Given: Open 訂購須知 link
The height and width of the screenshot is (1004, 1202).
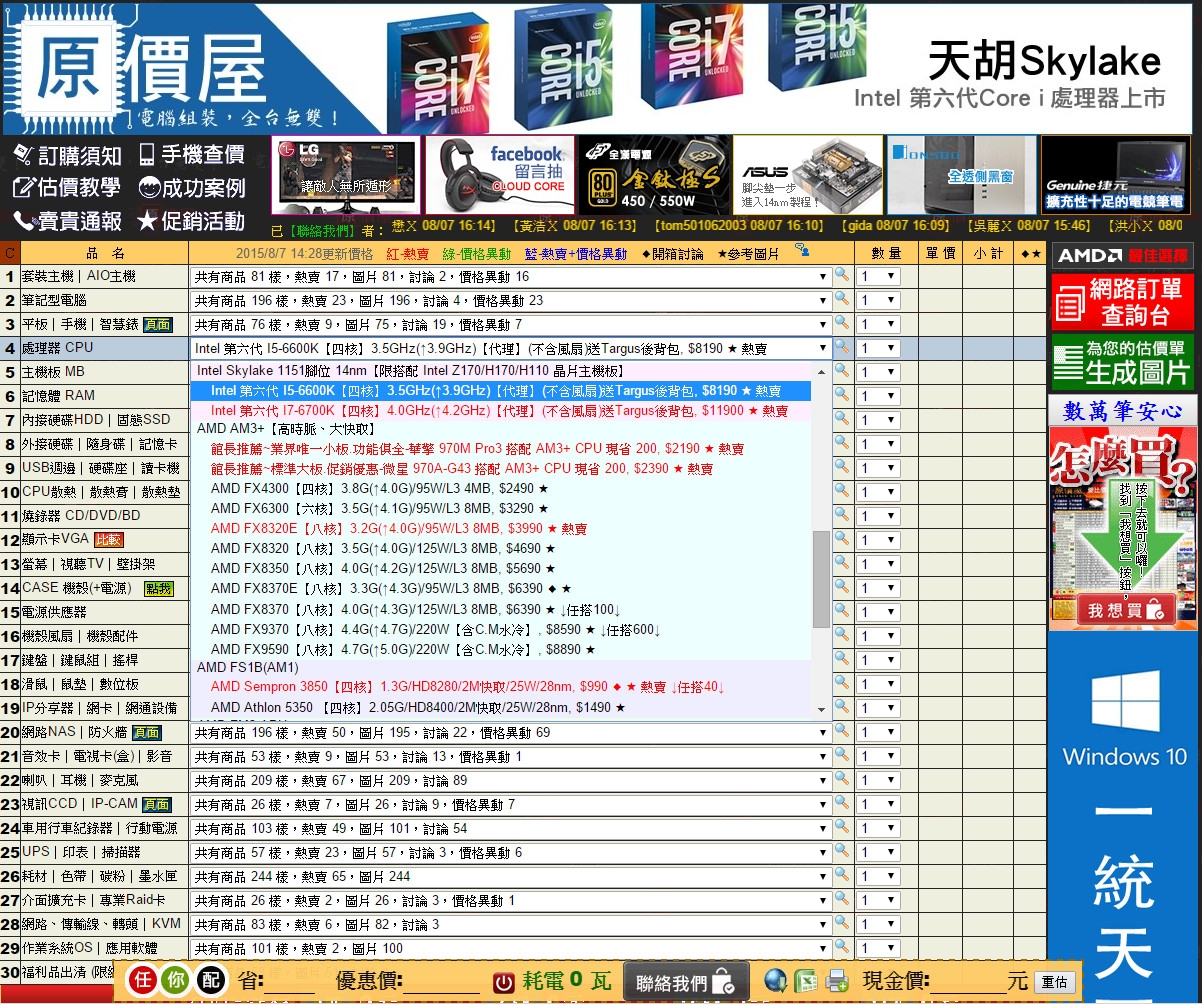Looking at the screenshot, I should (x=67, y=155).
